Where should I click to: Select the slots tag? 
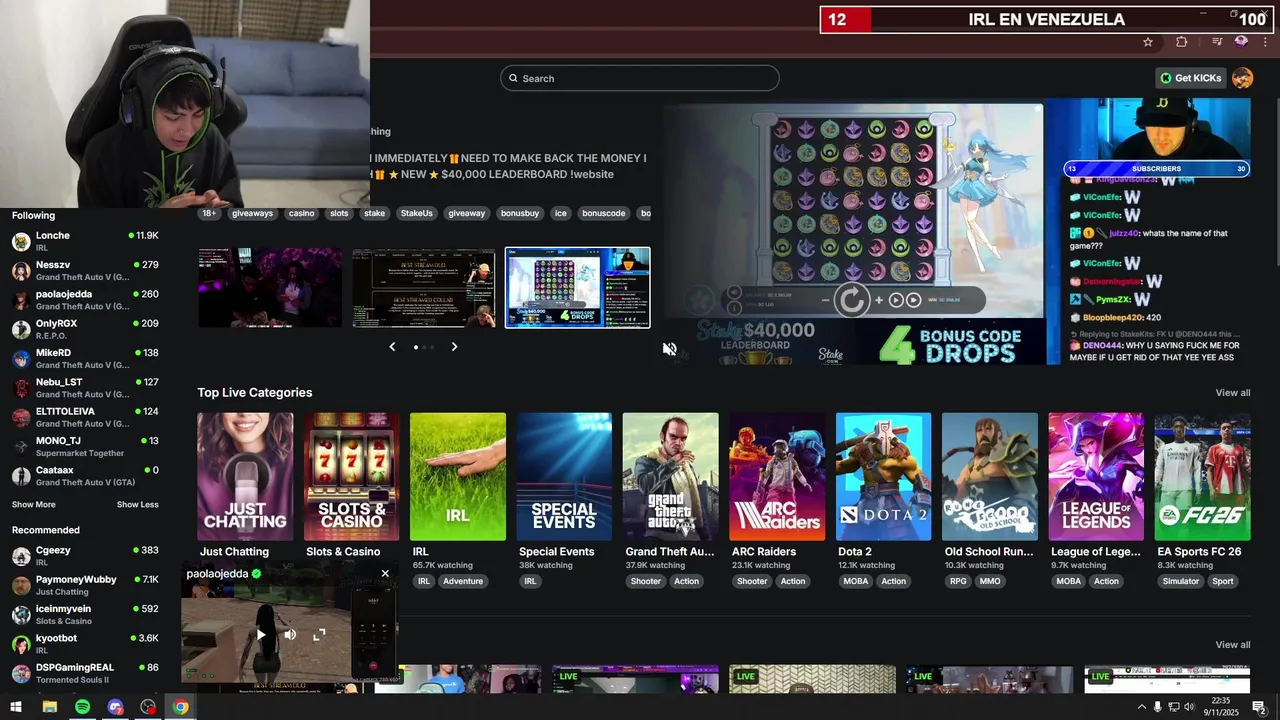339,213
